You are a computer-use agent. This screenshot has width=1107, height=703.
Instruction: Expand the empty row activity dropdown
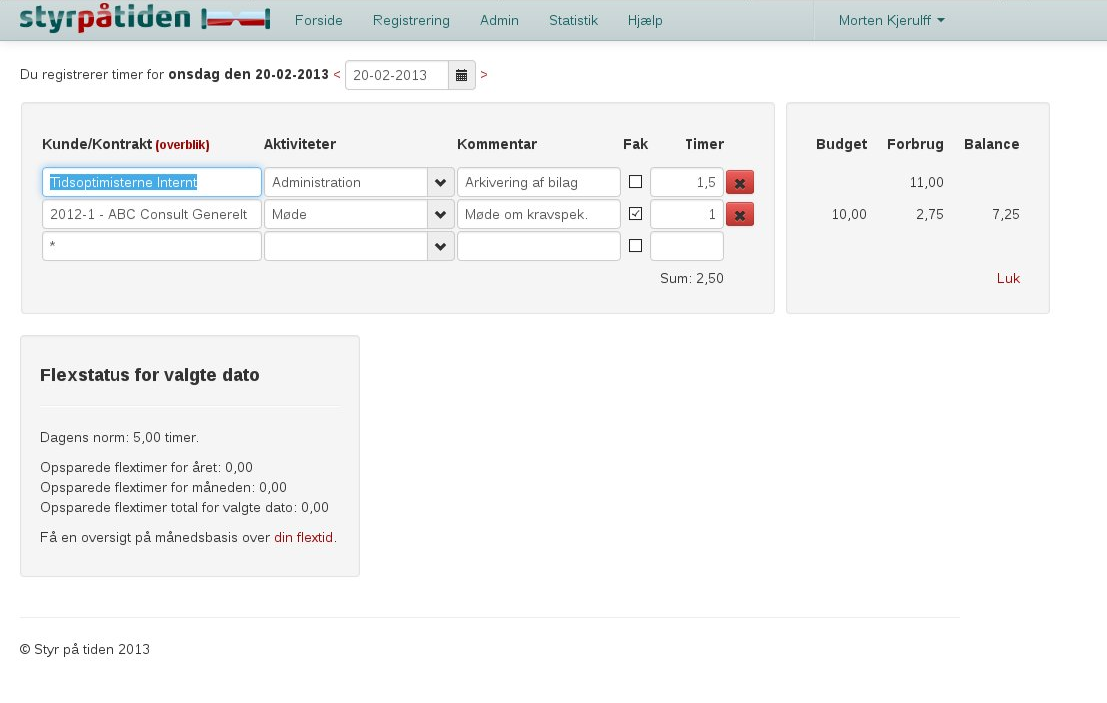[440, 247]
